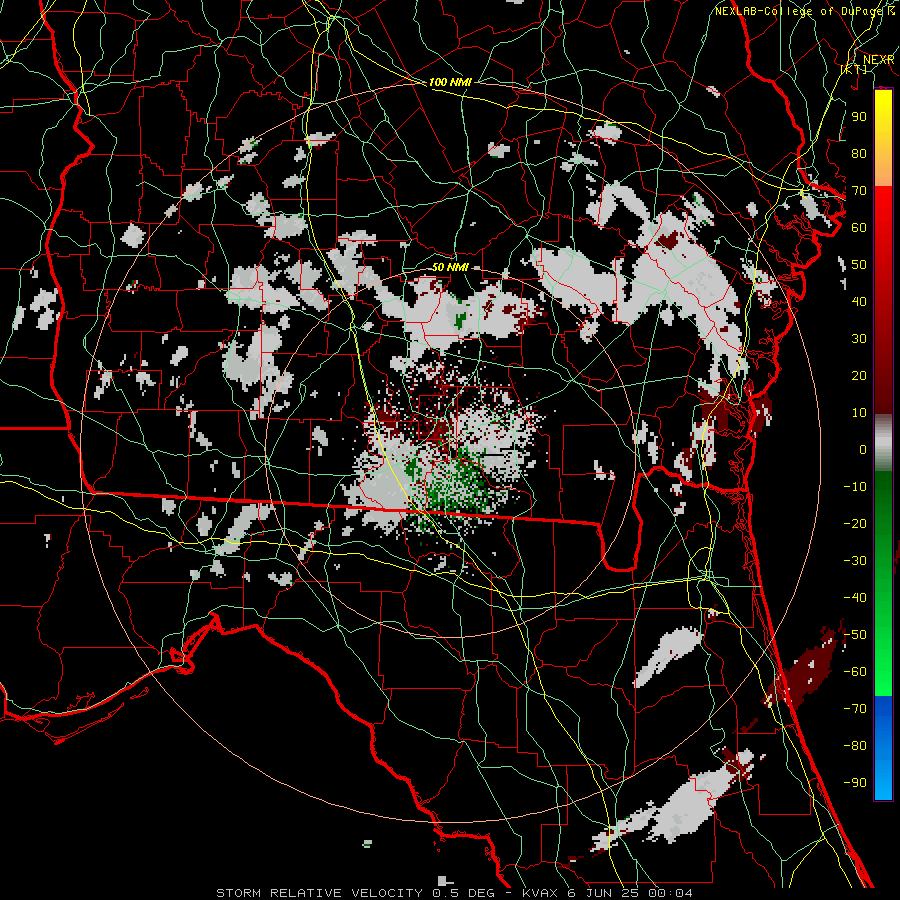Click the -30 value on velocity scale
Image resolution: width=900 pixels, height=900 pixels.
(x=855, y=561)
